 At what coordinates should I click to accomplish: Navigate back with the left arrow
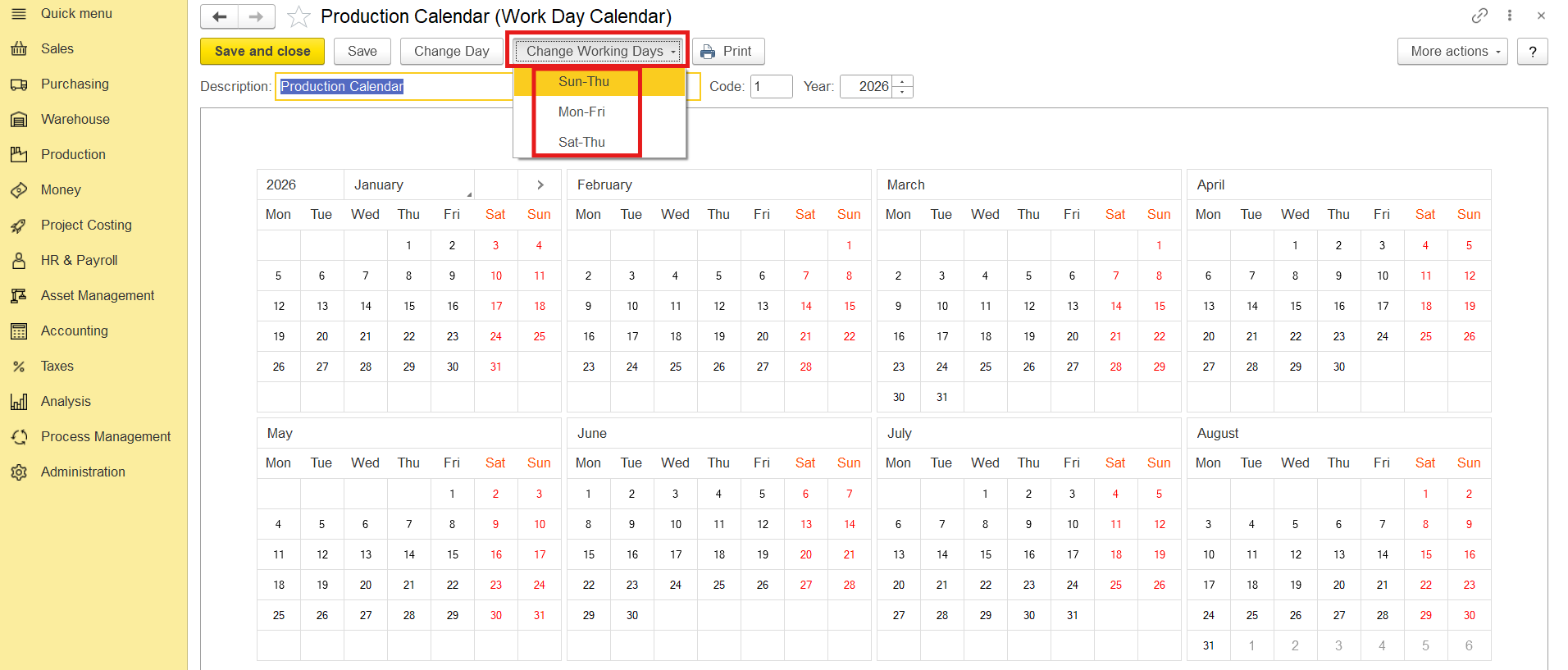click(219, 16)
